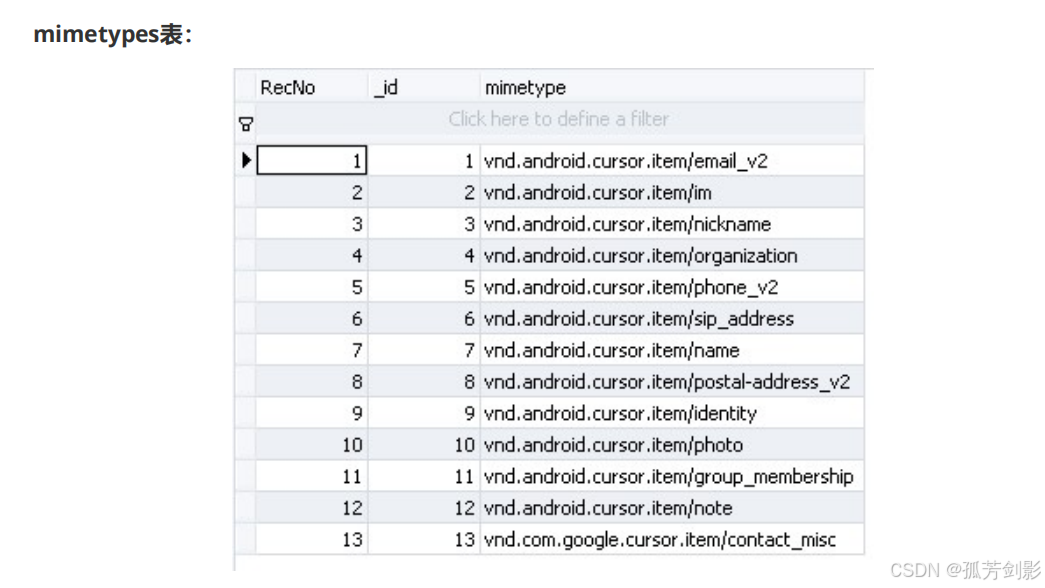Select the nickname mimetype row
This screenshot has width=1045, height=588.
[x=627, y=224]
